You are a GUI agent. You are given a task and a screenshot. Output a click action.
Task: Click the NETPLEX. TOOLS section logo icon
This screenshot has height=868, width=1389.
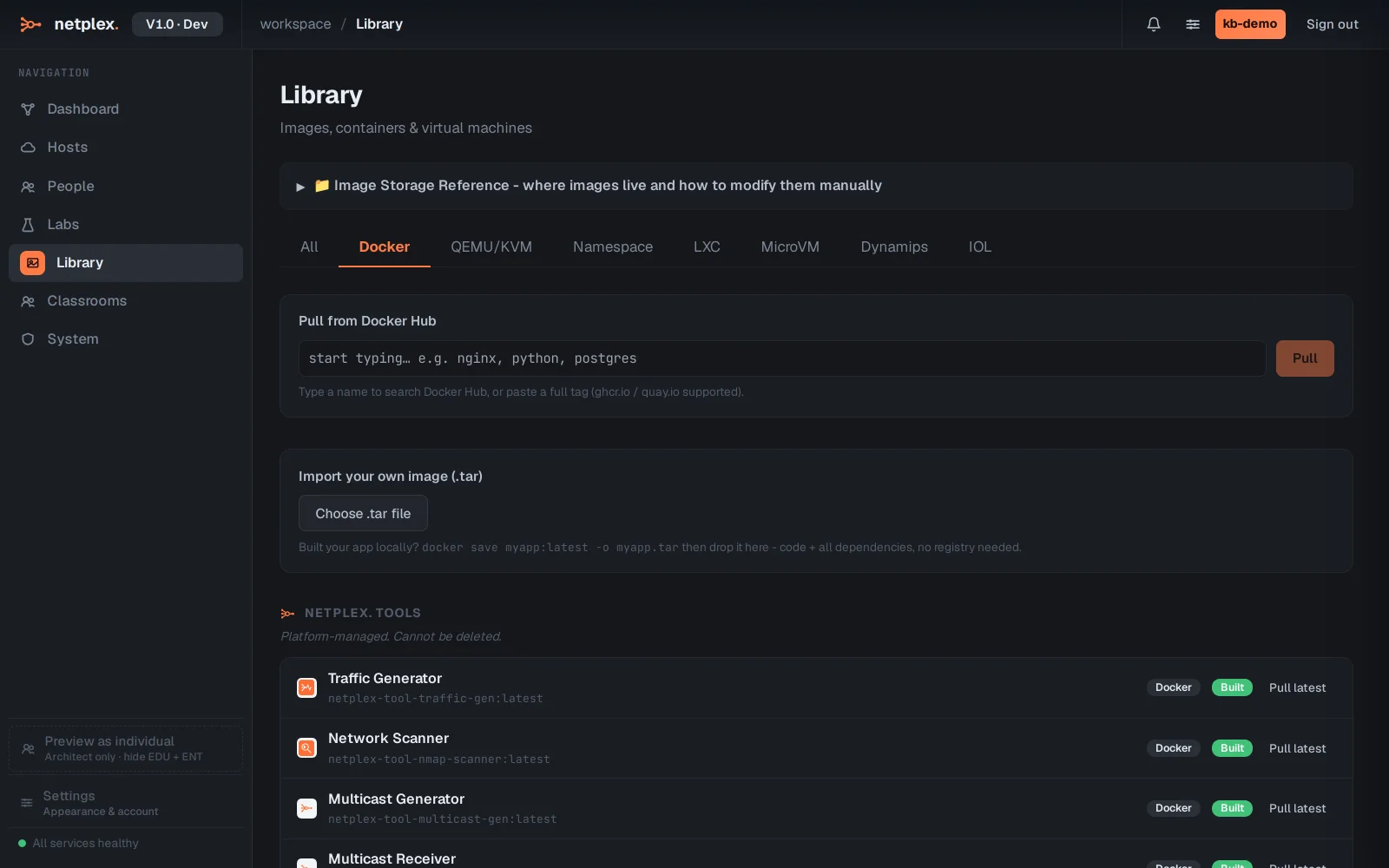point(287,614)
